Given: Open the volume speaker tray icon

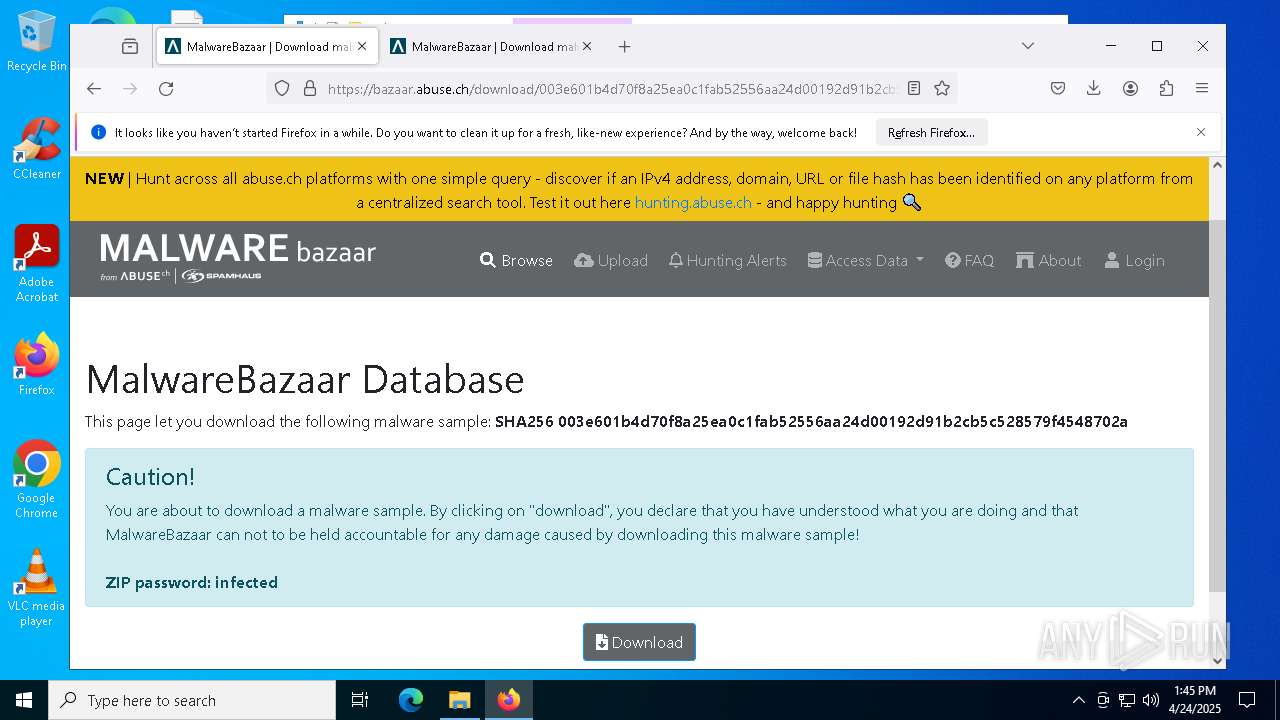Looking at the screenshot, I should tap(1150, 700).
